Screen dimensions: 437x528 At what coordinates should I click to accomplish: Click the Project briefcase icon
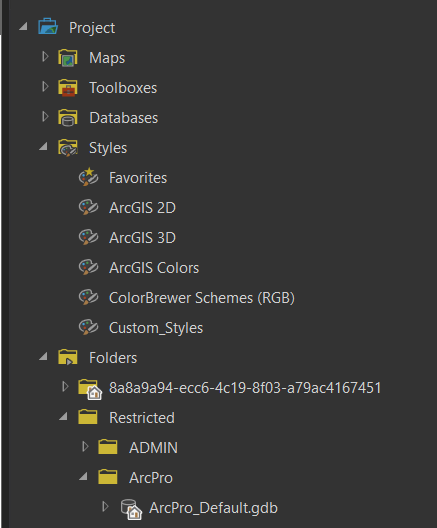(48, 27)
